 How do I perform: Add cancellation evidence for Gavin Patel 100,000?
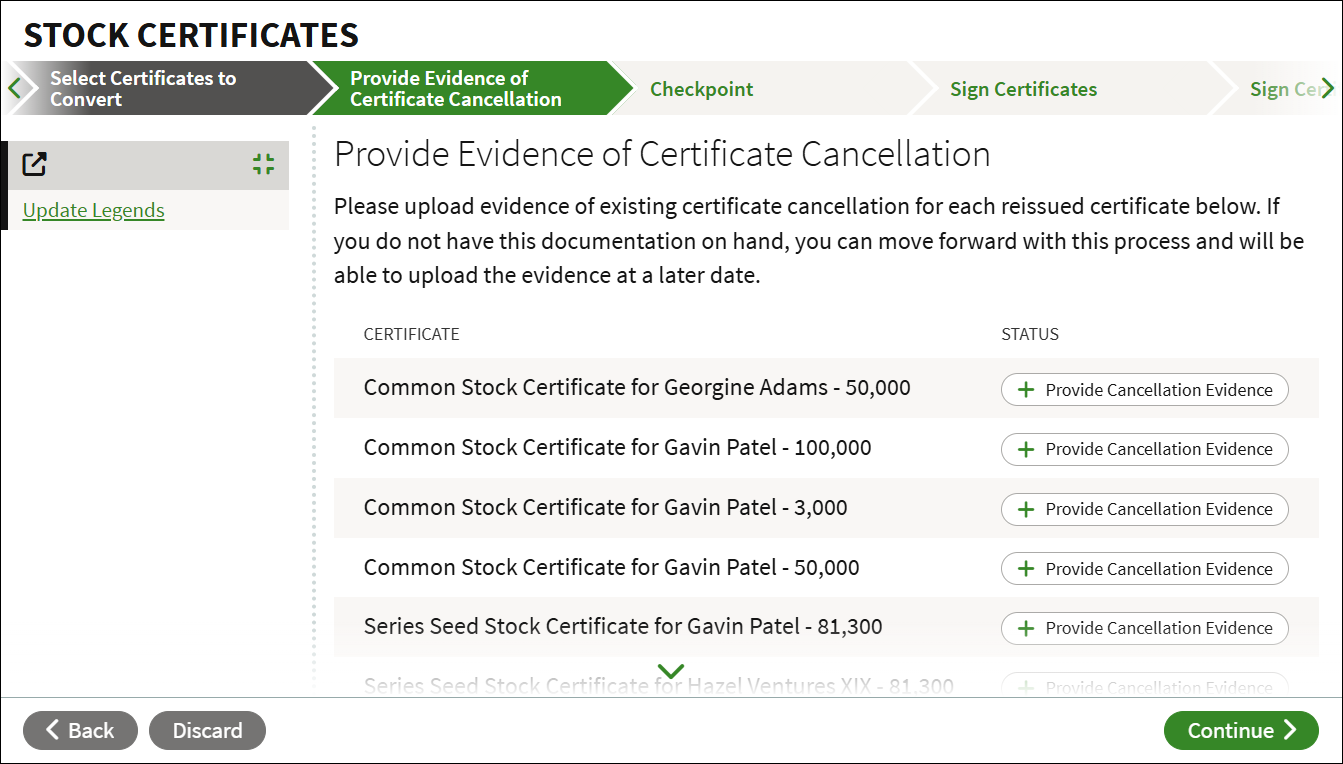pyautogui.click(x=1144, y=449)
